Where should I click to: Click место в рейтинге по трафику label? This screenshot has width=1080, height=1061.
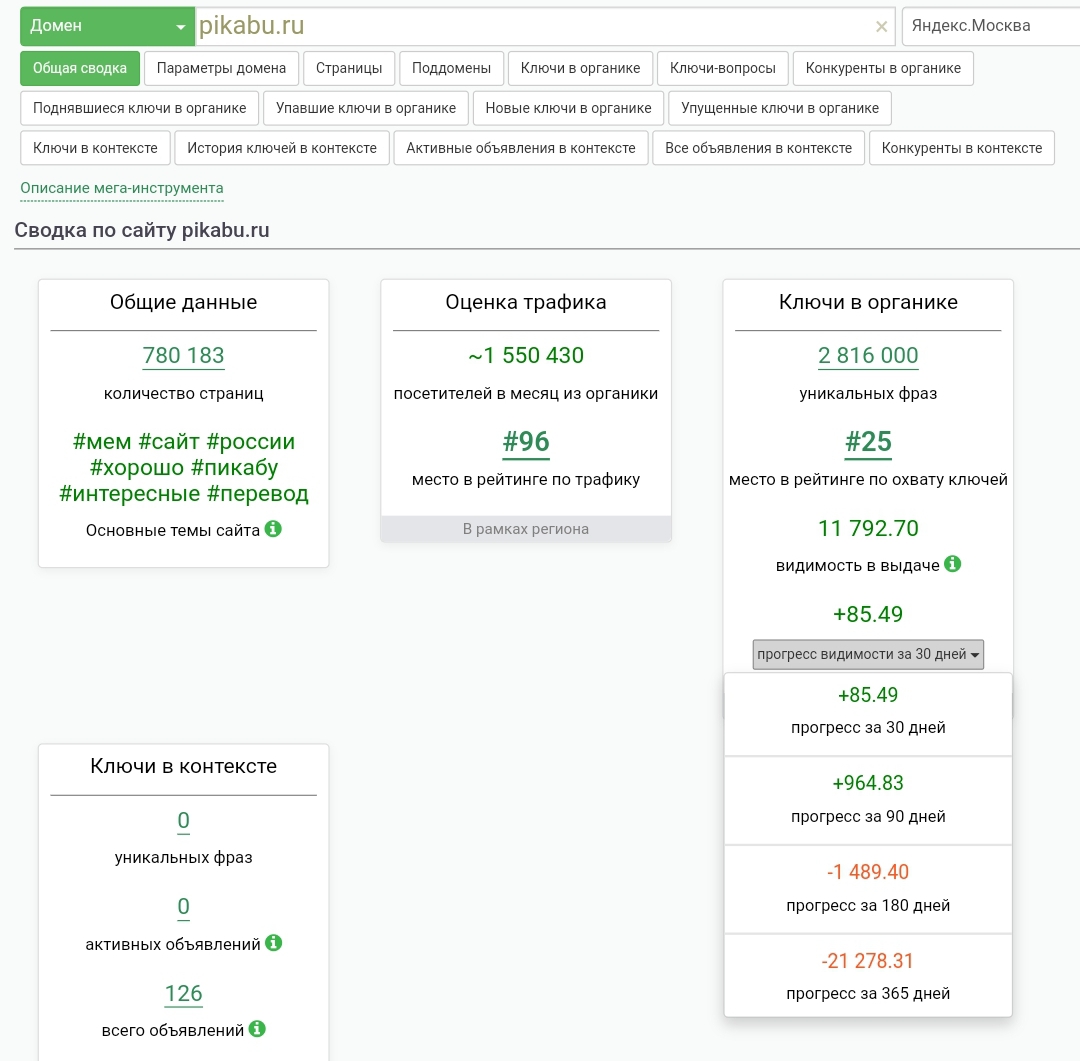(526, 480)
